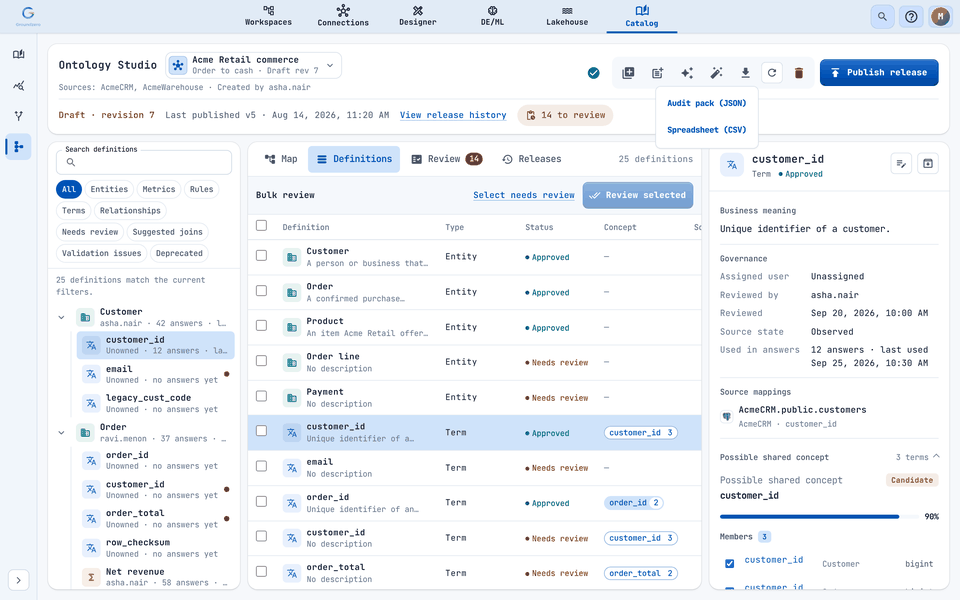Click the Search definitions input field
The image size is (960, 600).
(144, 162)
